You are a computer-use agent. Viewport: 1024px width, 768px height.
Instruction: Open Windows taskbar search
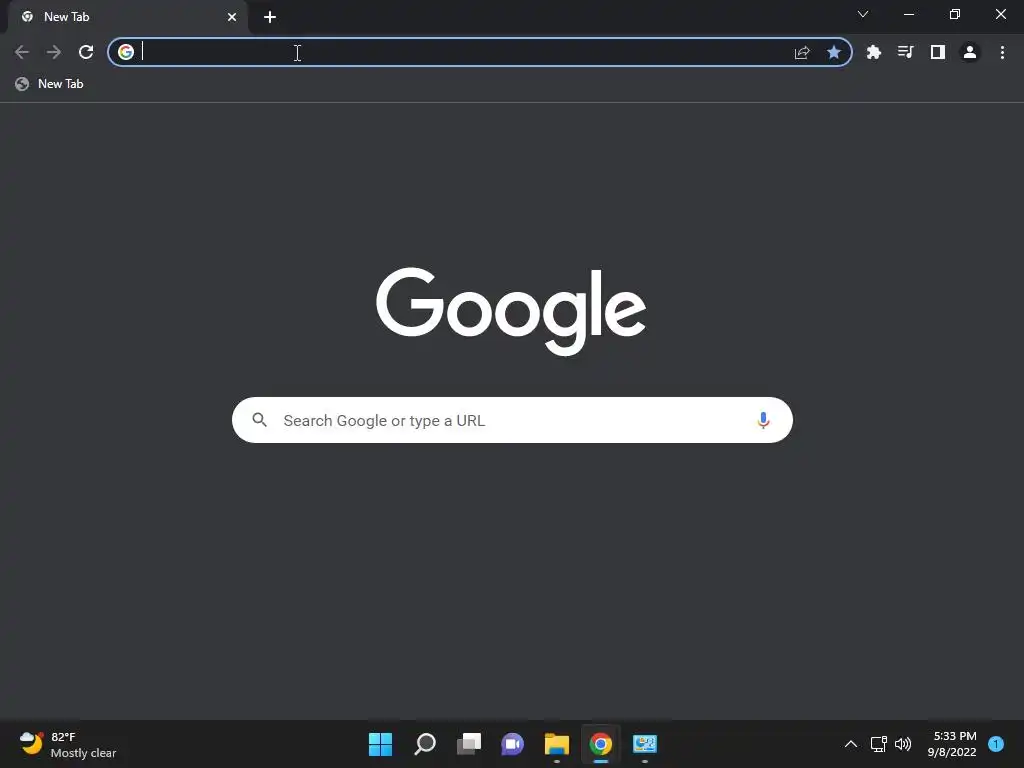pos(425,744)
